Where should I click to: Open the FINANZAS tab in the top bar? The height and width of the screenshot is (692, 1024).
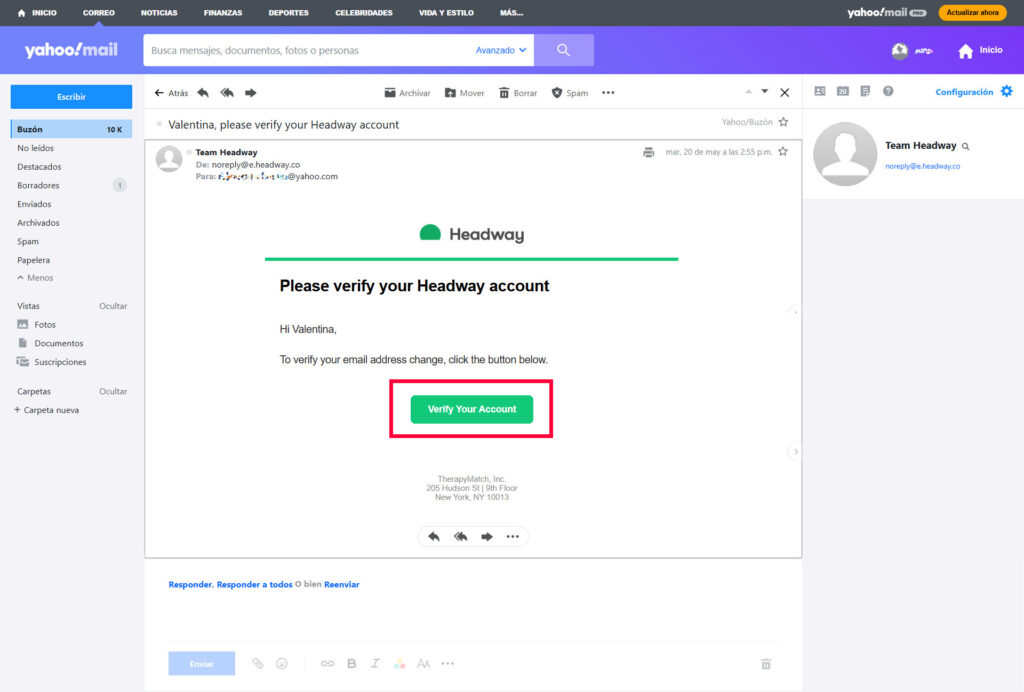click(x=223, y=12)
